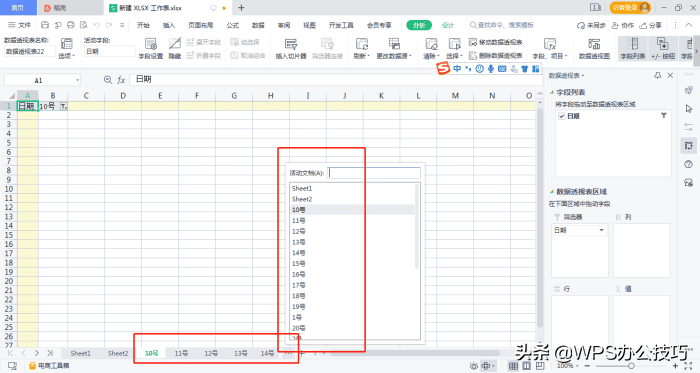
Task: Click 删除数据透视表 delete pivot table
Action: point(496,55)
